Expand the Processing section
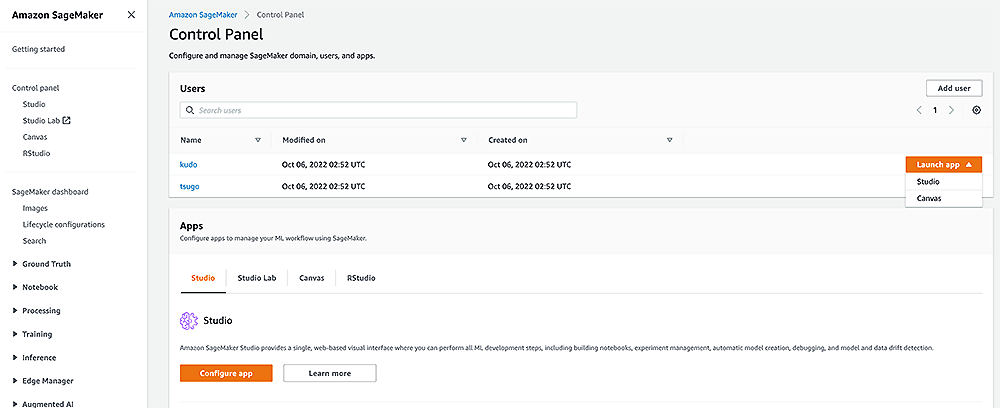 coord(15,310)
